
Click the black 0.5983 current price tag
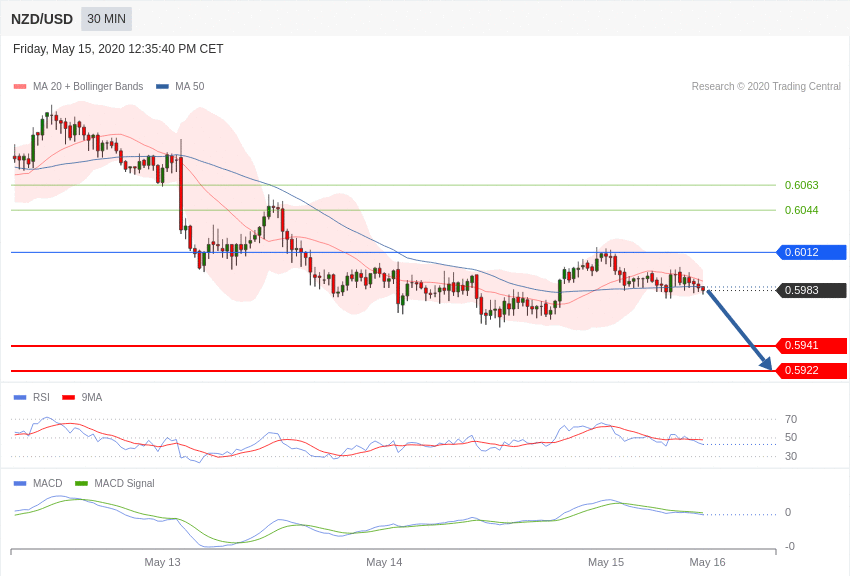[x=812, y=290]
